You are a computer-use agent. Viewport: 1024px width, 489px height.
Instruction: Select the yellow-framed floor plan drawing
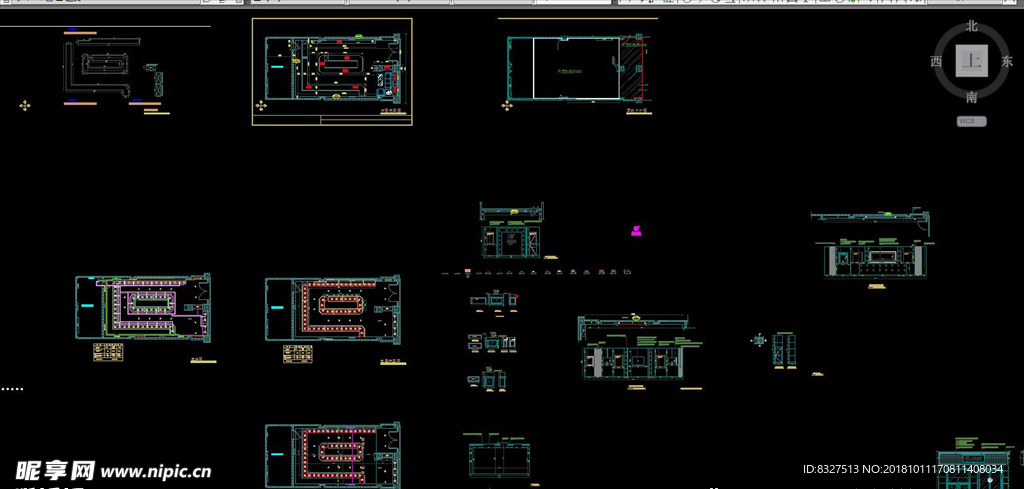tap(332, 72)
